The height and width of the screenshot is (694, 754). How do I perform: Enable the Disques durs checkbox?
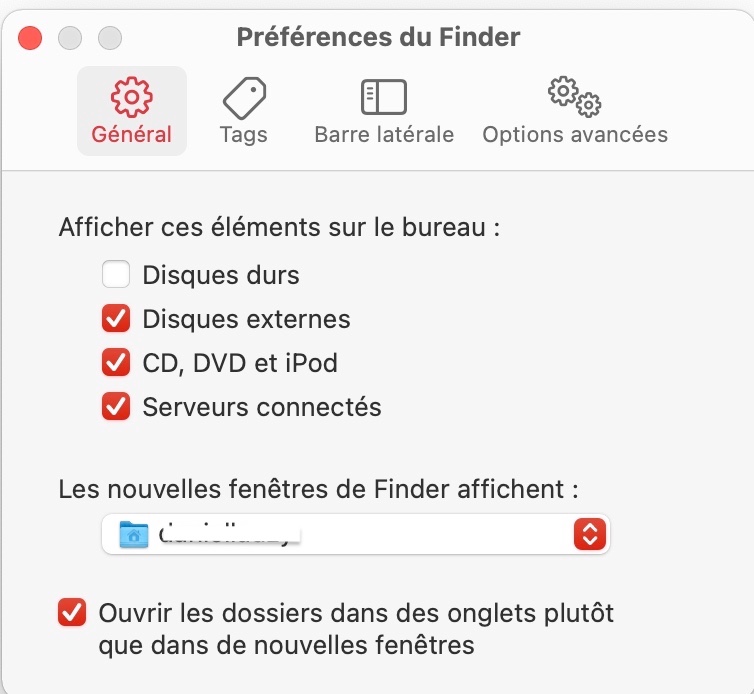point(116,274)
